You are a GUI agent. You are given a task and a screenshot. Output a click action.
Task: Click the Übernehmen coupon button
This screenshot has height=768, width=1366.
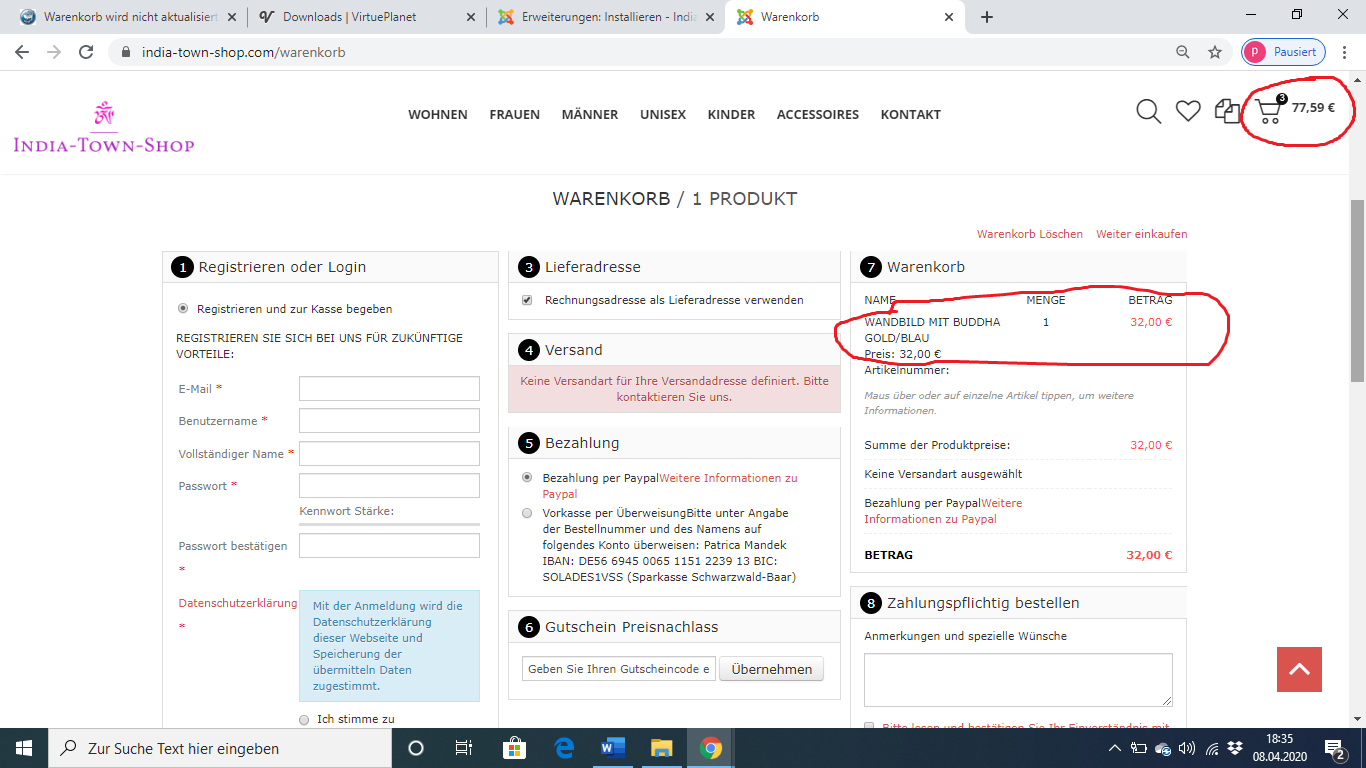tap(771, 669)
